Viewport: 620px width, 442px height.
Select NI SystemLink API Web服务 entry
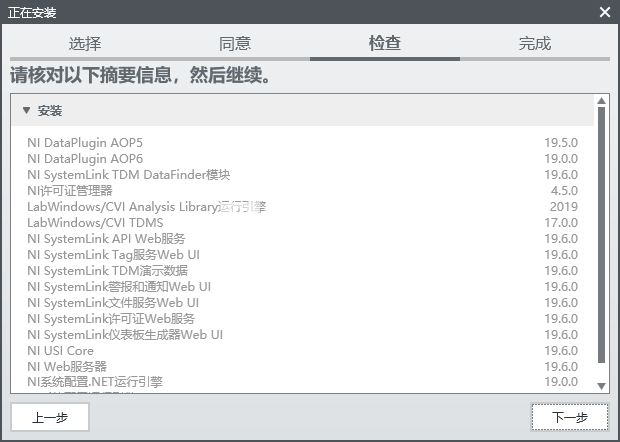point(302,238)
